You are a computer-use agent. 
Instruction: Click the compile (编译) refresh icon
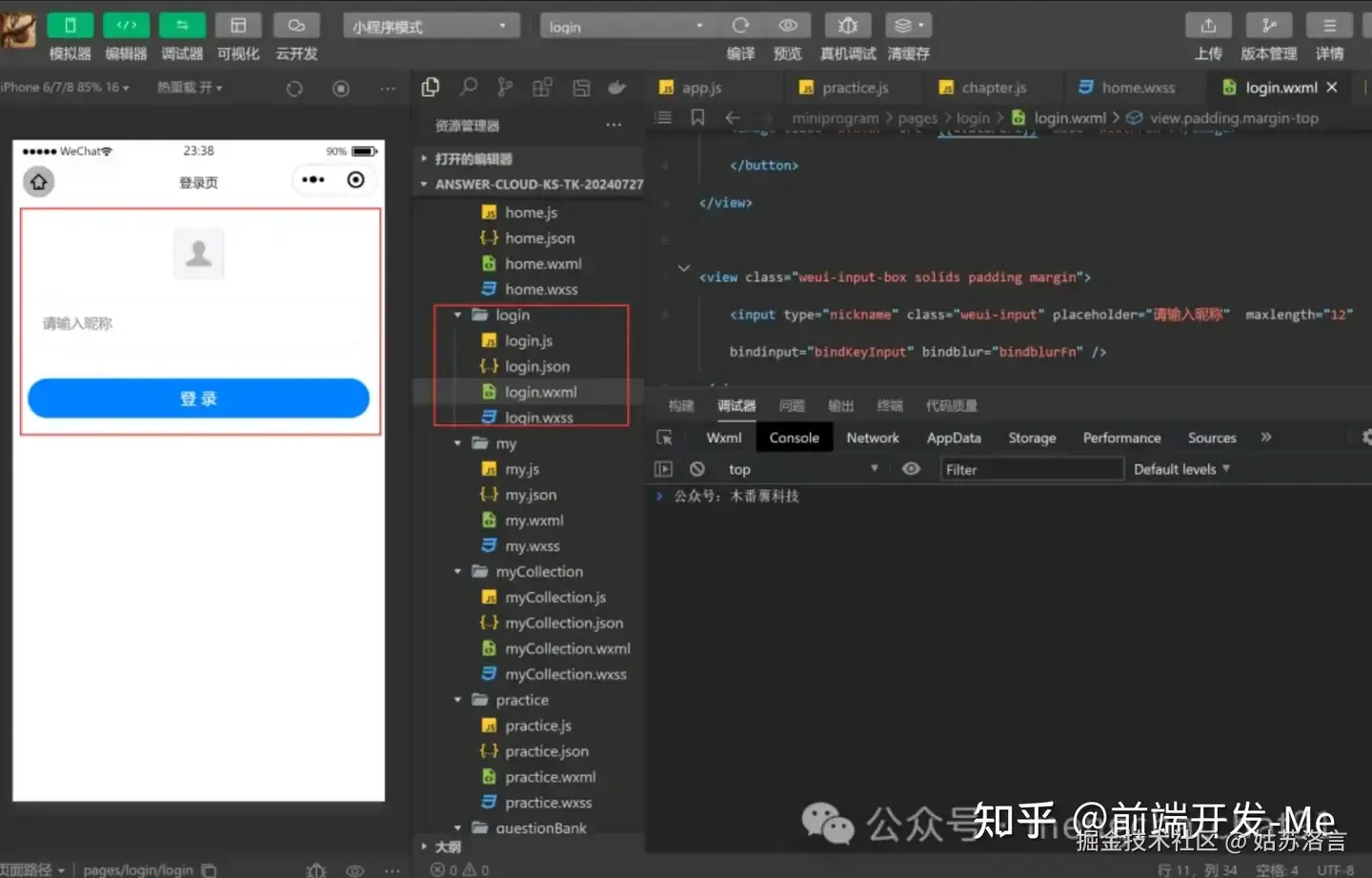pos(740,26)
